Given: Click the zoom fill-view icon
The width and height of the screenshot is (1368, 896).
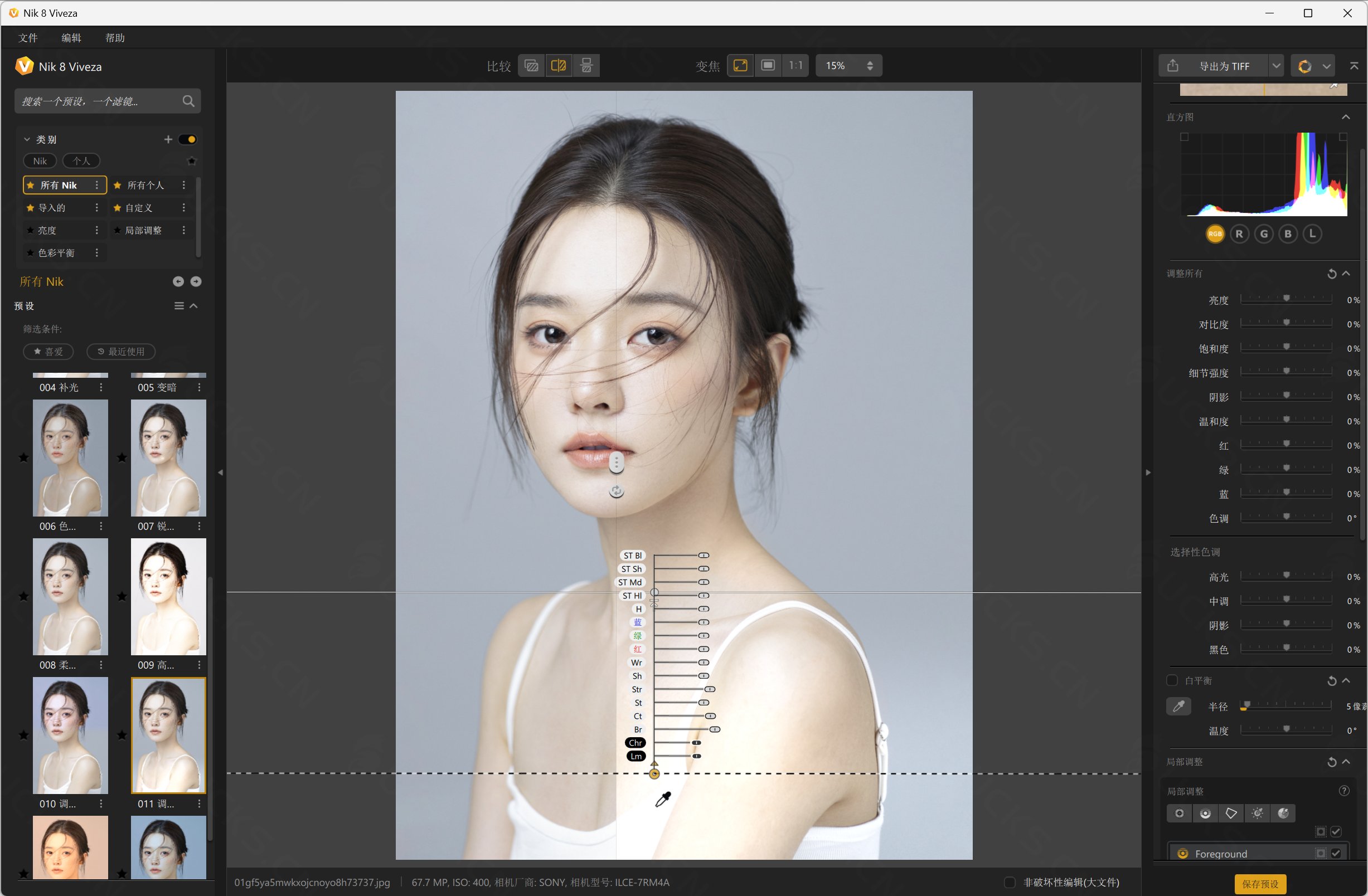Looking at the screenshot, I should click(768, 66).
